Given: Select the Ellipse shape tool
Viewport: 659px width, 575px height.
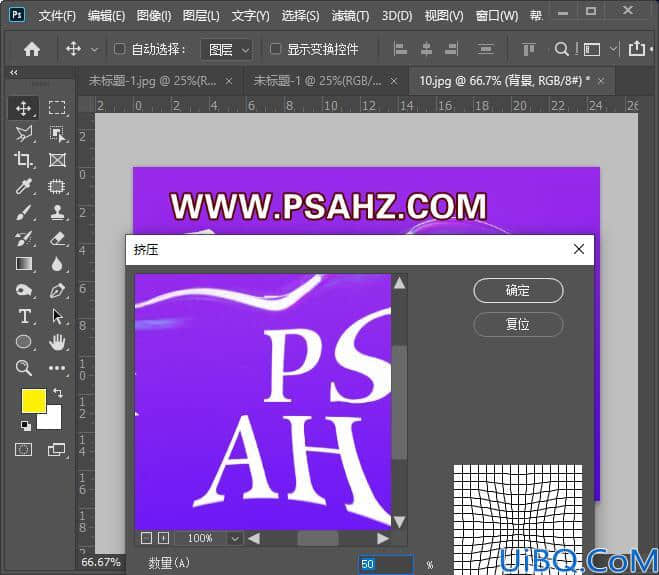Looking at the screenshot, I should point(24,342).
